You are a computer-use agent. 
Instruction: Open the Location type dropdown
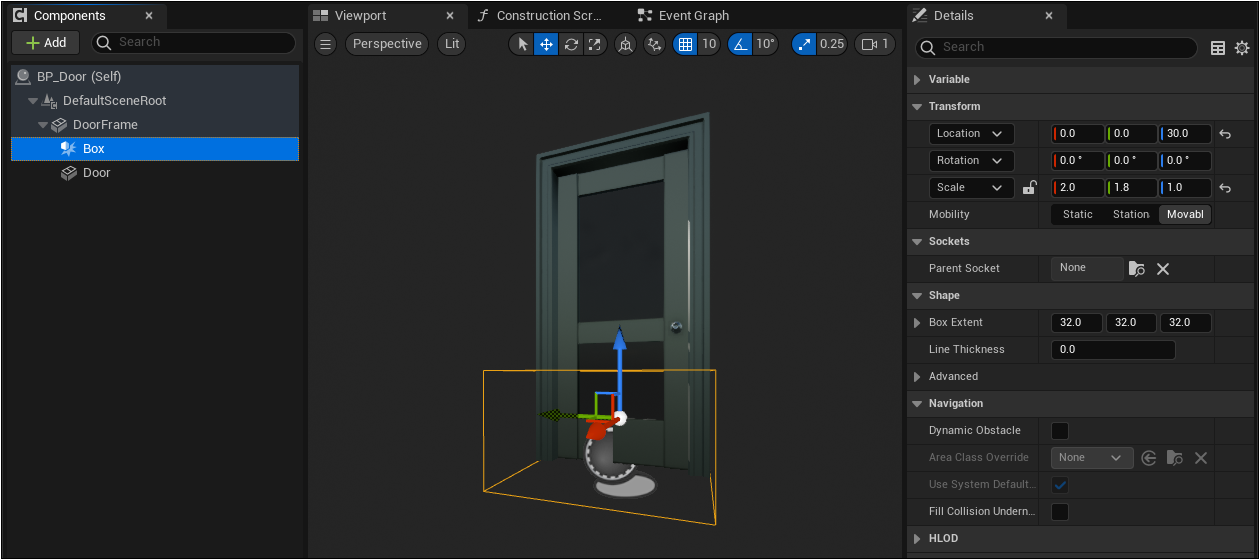point(971,133)
